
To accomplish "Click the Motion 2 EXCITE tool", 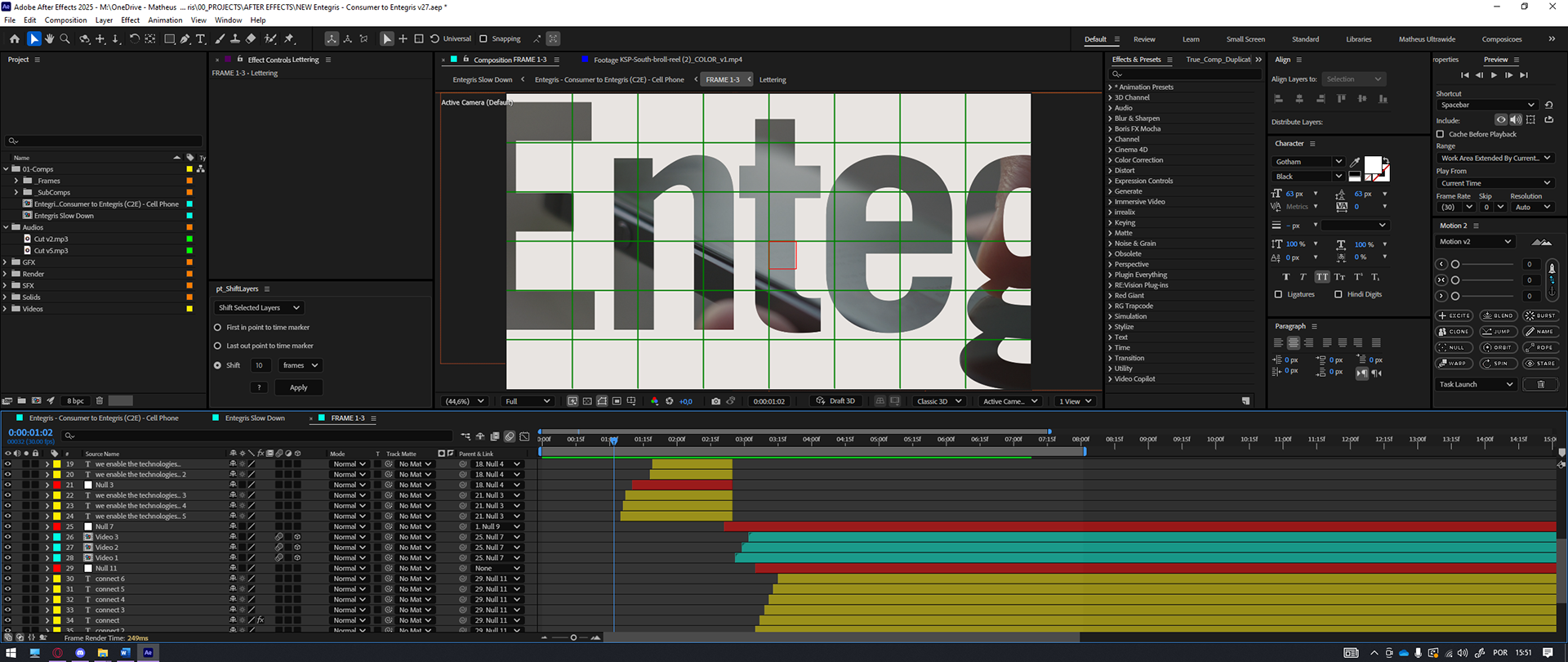I will tap(1454, 315).
